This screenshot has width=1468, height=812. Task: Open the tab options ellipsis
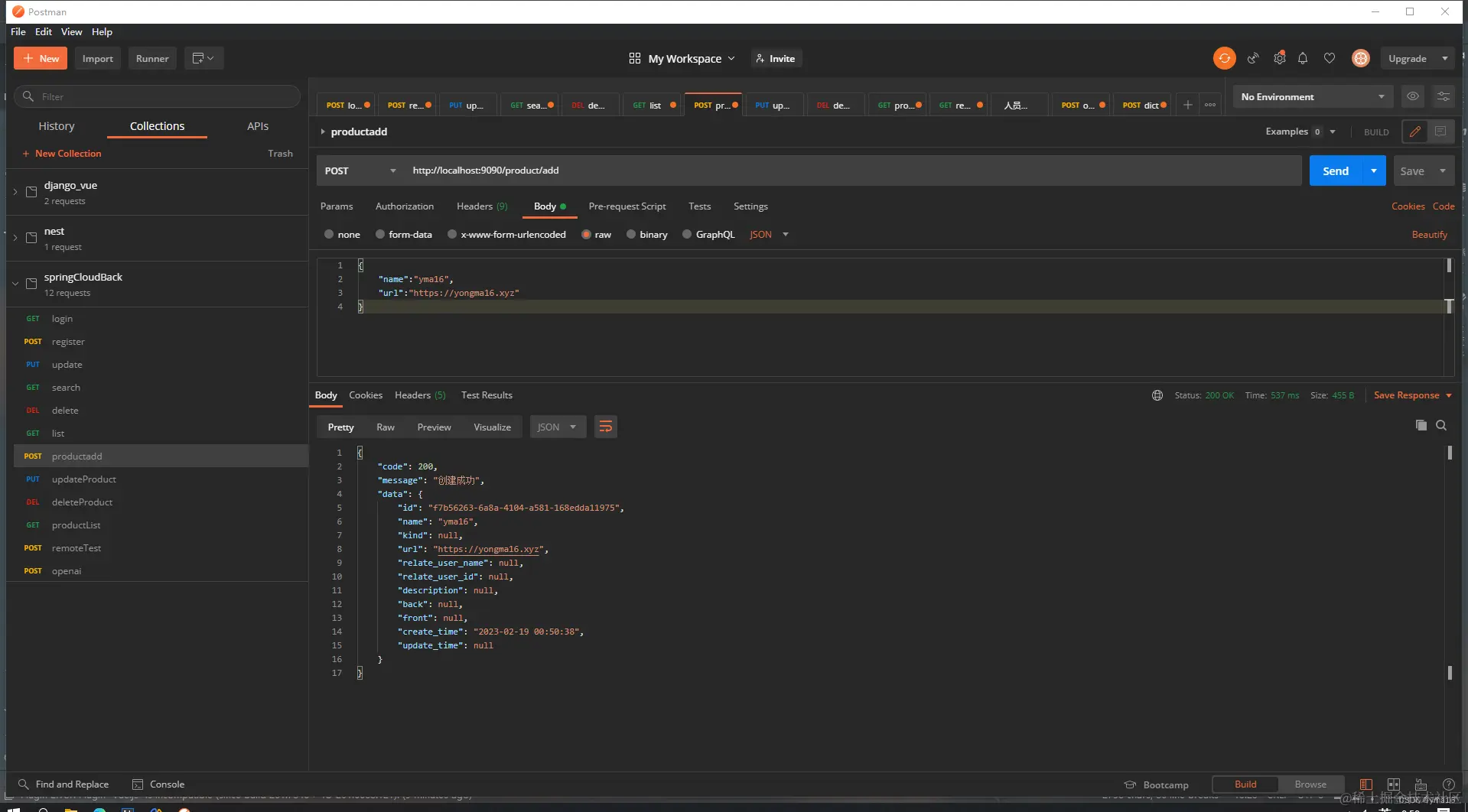click(x=1210, y=105)
